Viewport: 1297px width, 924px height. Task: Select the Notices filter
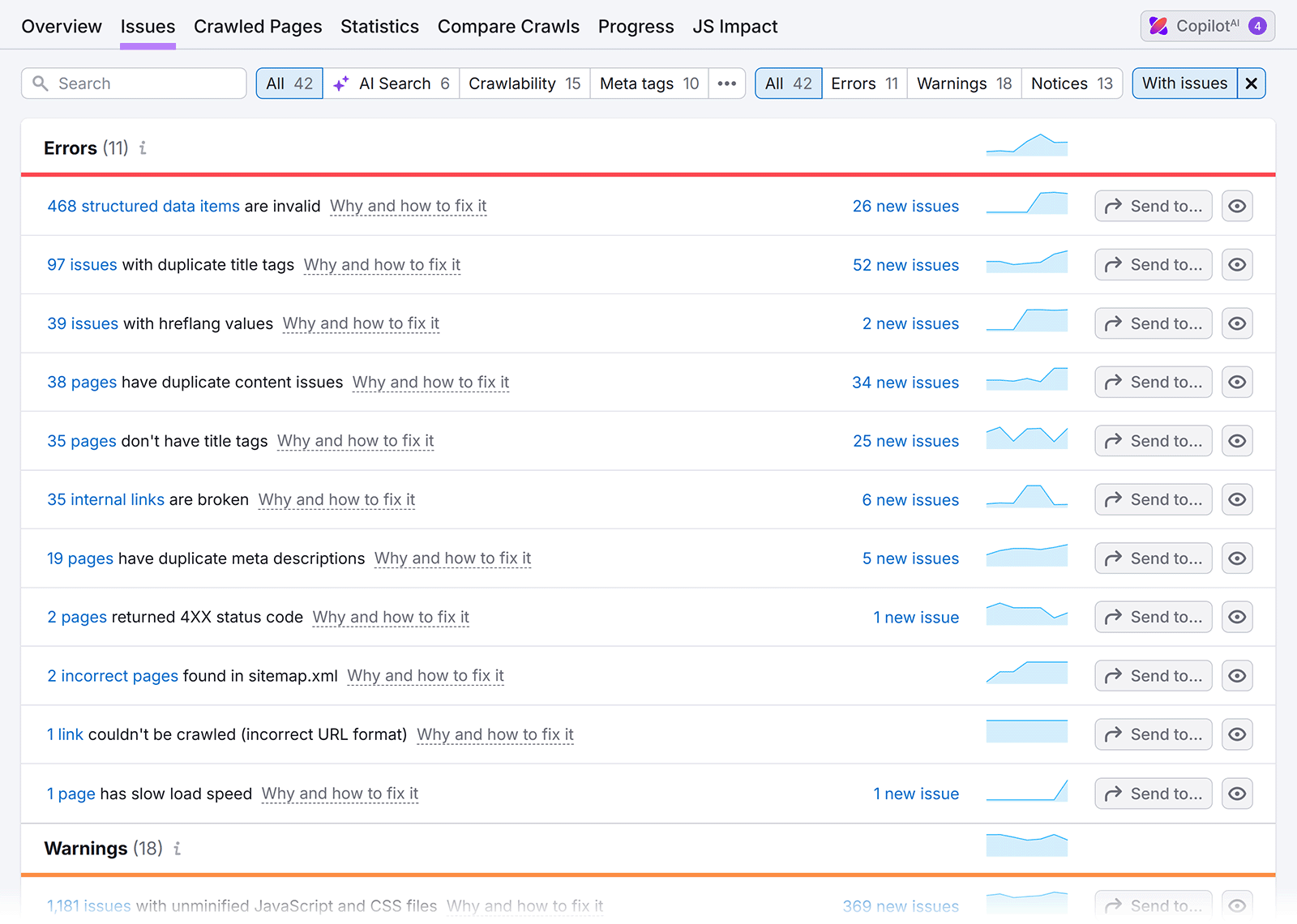click(1071, 83)
